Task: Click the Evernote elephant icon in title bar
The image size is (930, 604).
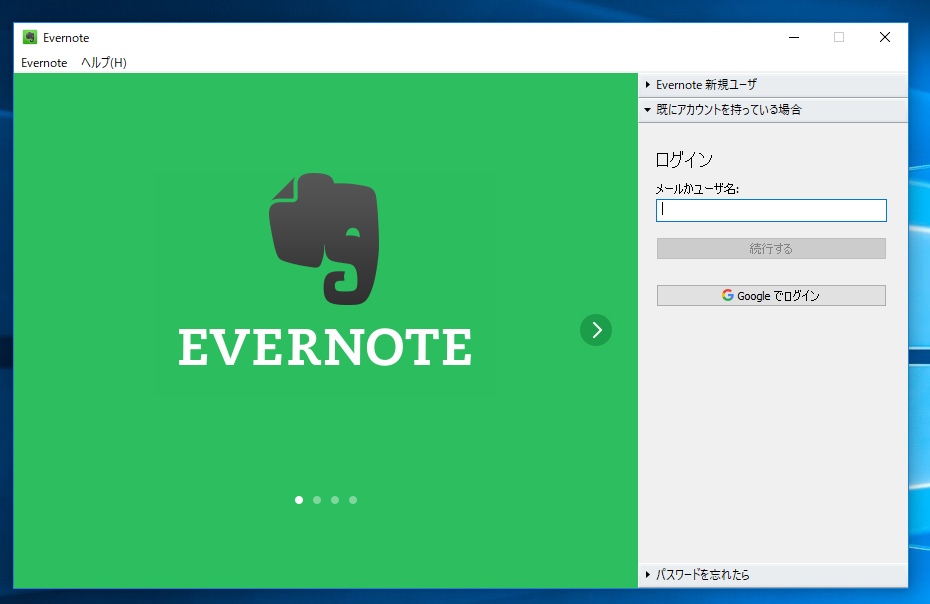Action: 30,37
